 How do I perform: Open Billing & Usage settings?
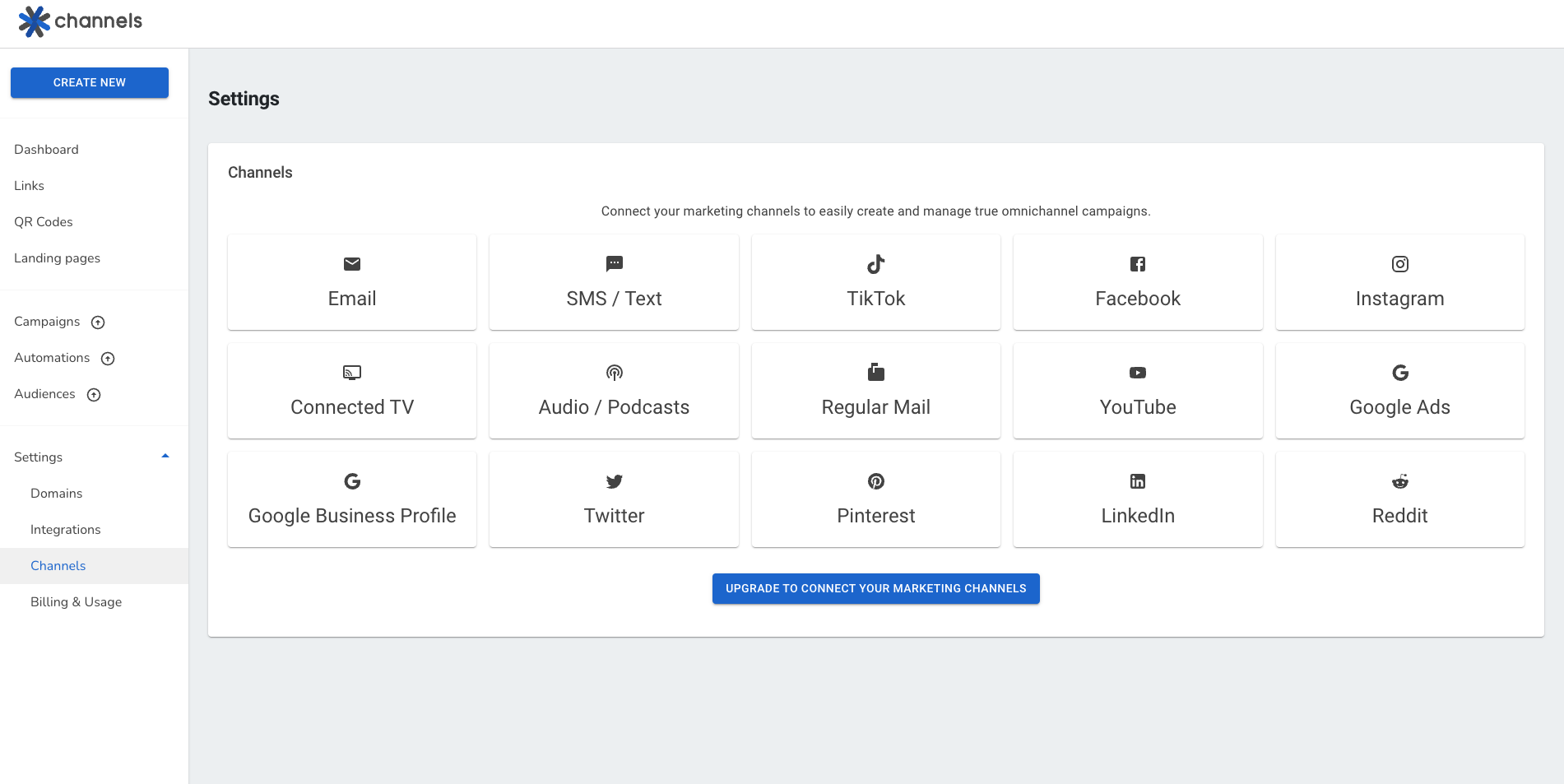(76, 602)
